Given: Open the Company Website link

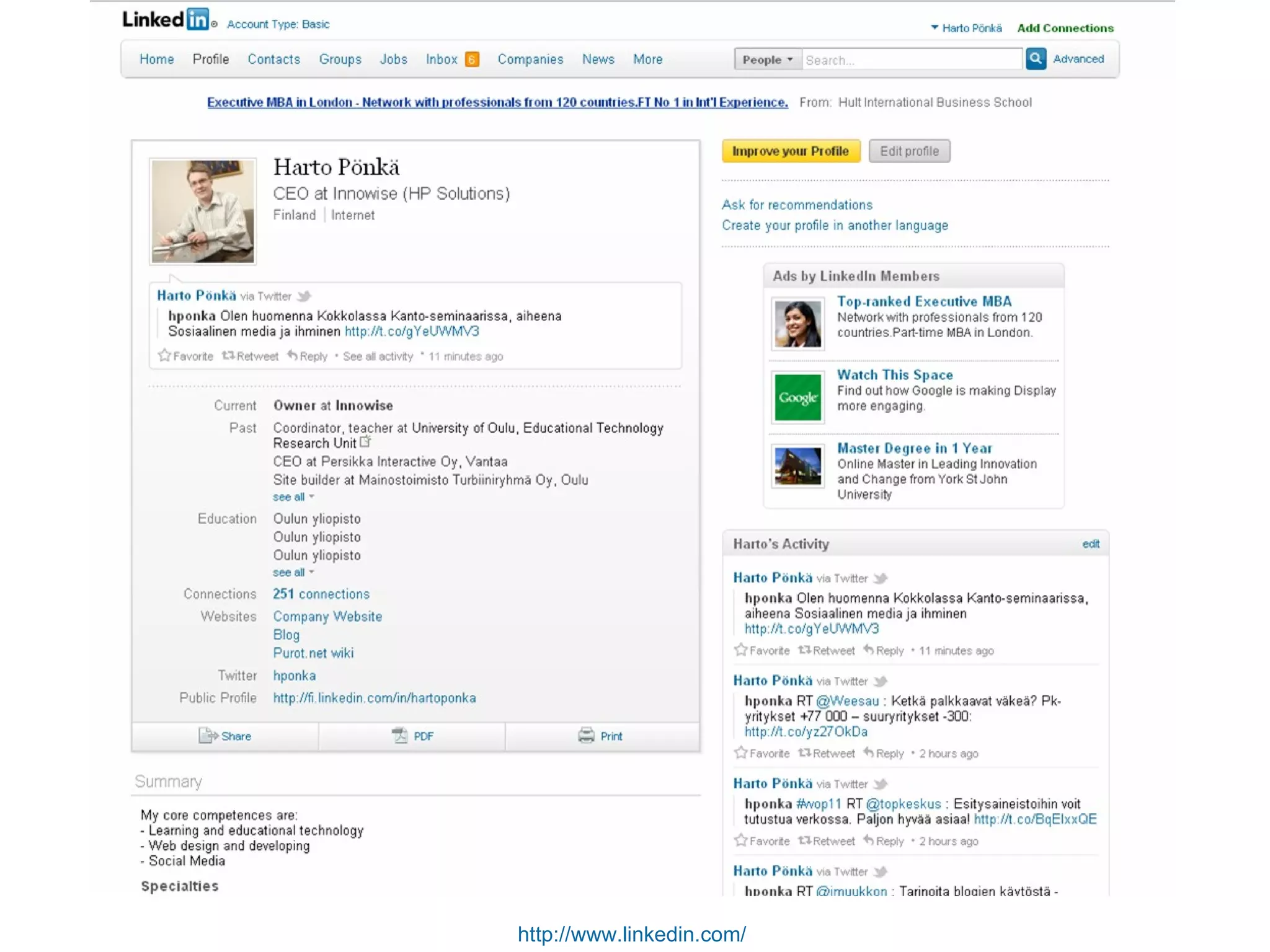Looking at the screenshot, I should pos(327,617).
